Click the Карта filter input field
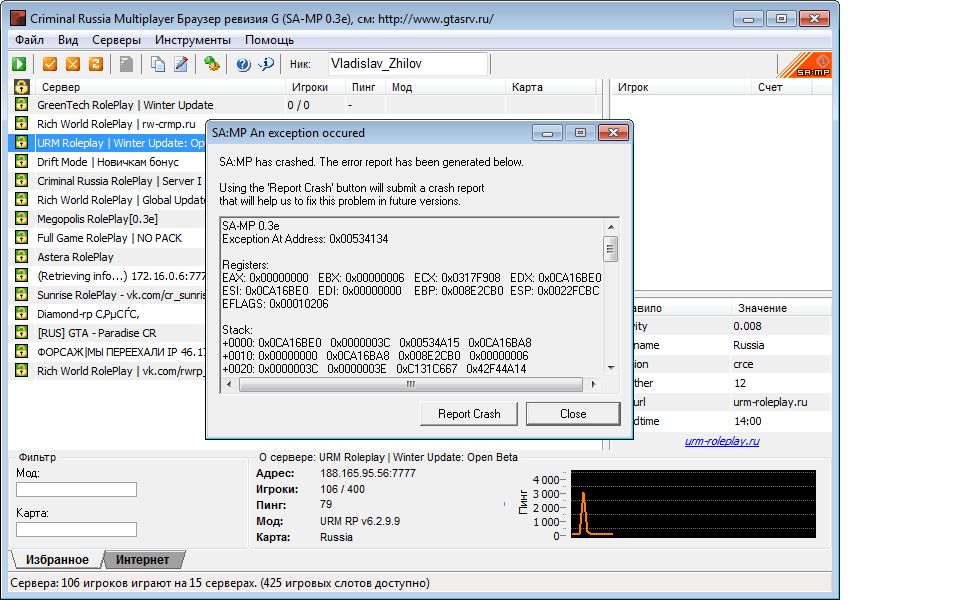 77,529
